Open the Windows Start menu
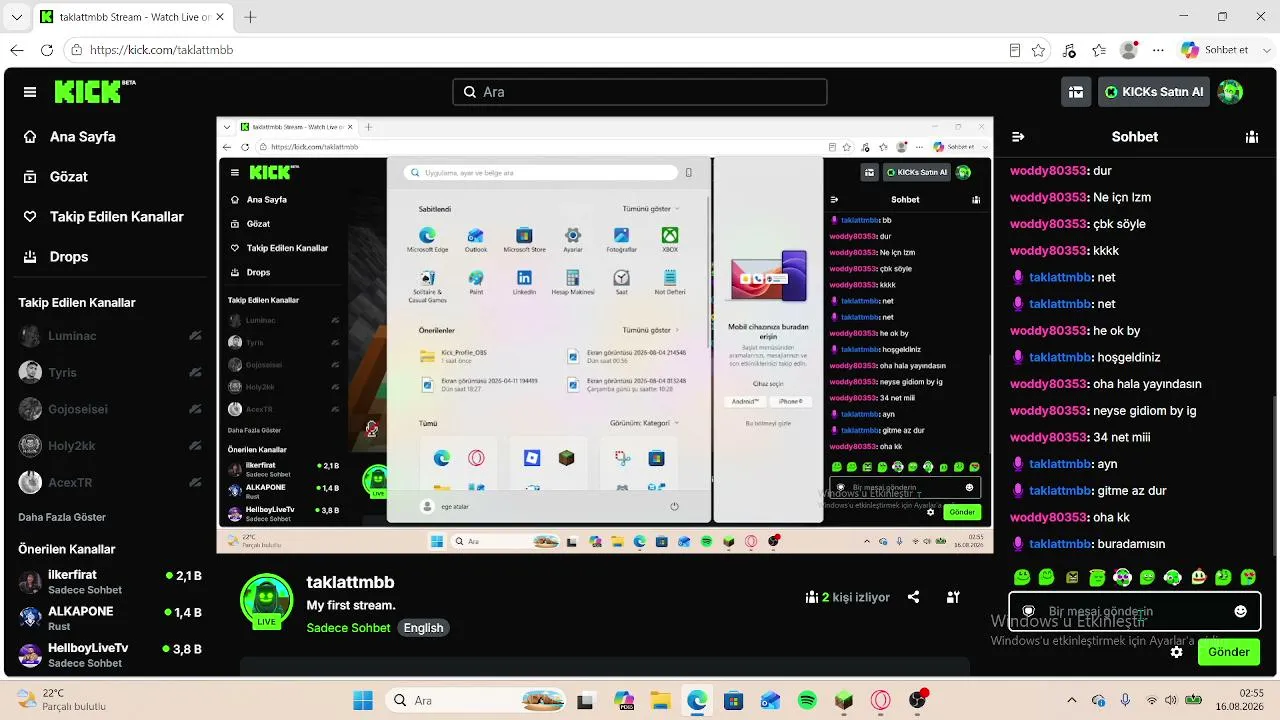Image resolution: width=1280 pixels, height=720 pixels. pos(363,701)
